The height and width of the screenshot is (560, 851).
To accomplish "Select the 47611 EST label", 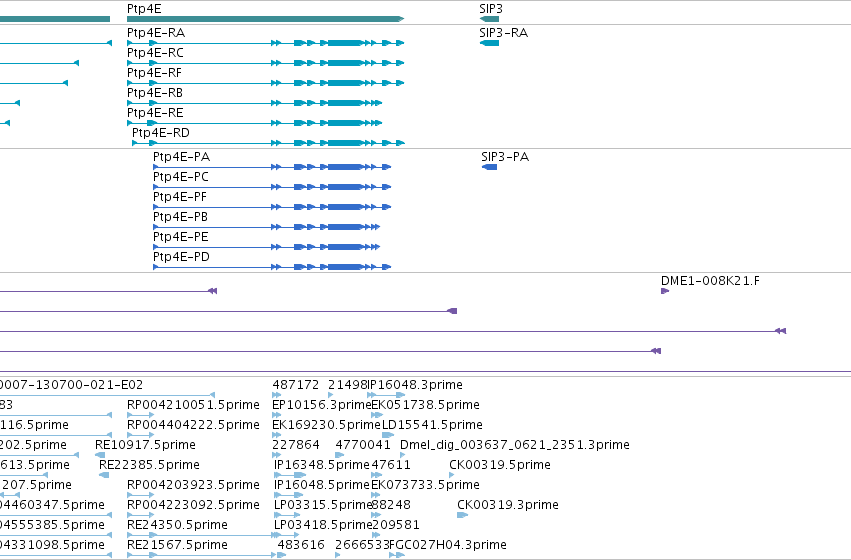I will tap(391, 466).
